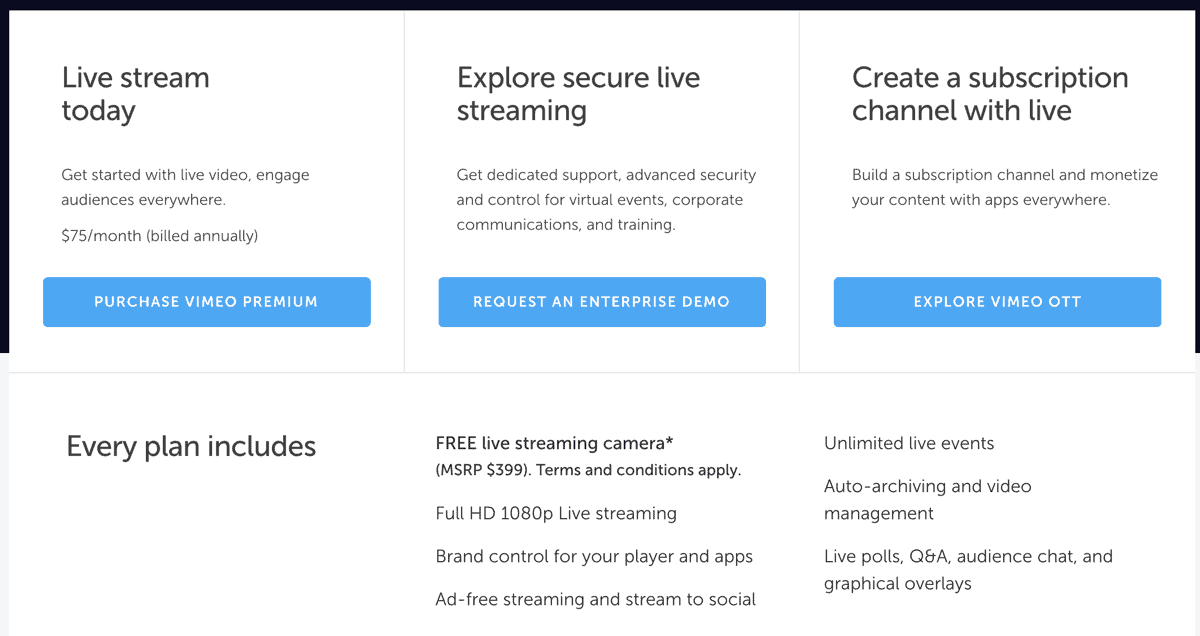Select the Full HD 1080p Live streaming item
Image resolution: width=1200 pixels, height=636 pixels.
[x=556, y=513]
